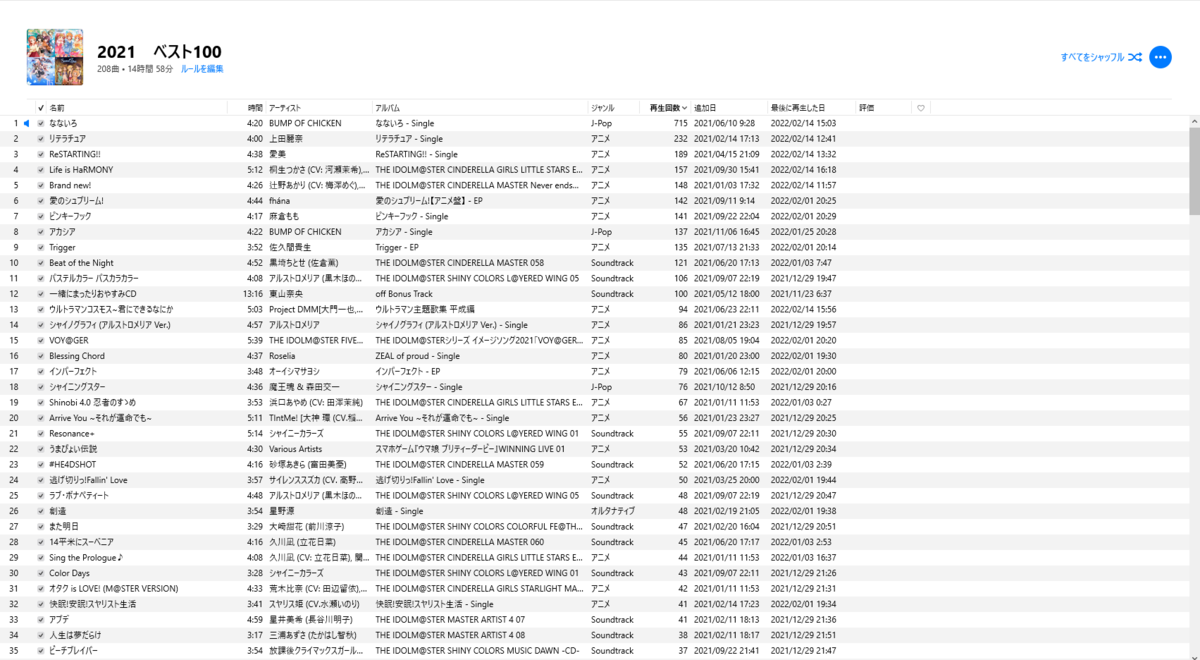Click album ZEAL of proud - Single
Image resolution: width=1200 pixels, height=660 pixels.
click(418, 356)
